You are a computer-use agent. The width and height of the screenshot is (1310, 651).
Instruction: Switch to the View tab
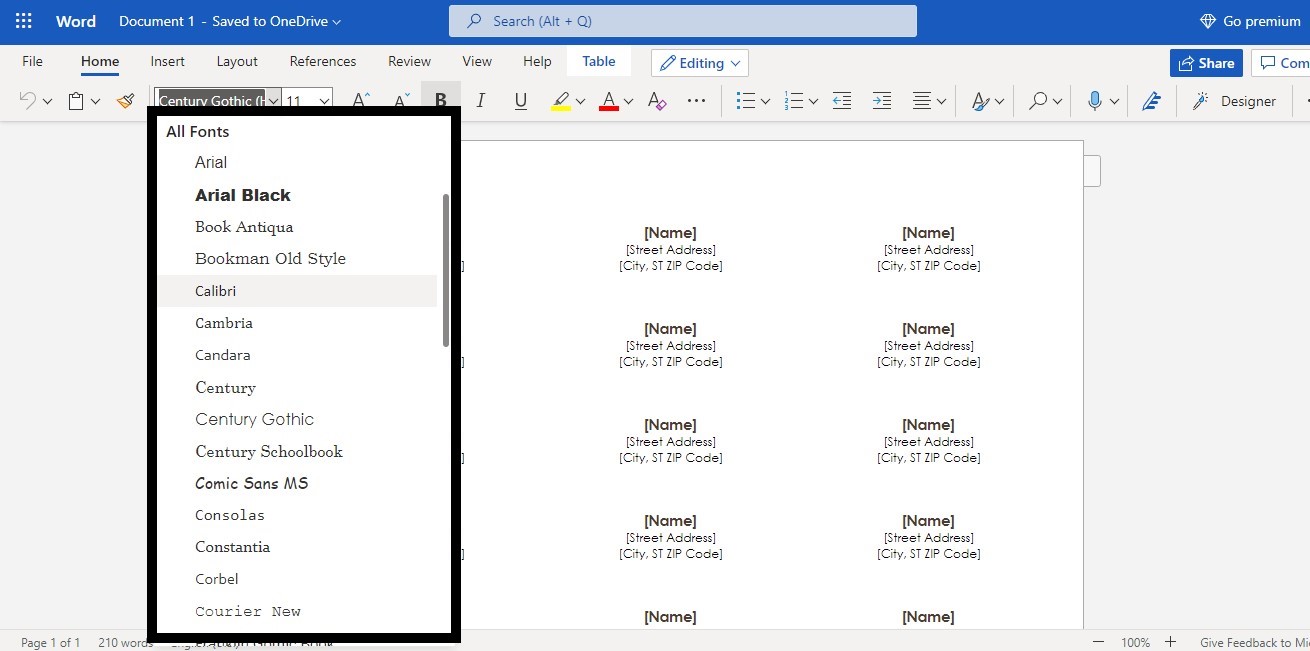(477, 61)
